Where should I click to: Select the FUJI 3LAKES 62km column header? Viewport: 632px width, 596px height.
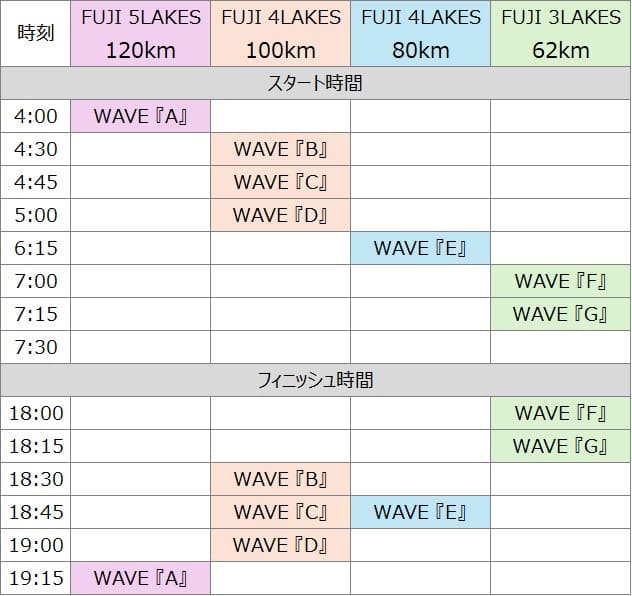tap(561, 33)
